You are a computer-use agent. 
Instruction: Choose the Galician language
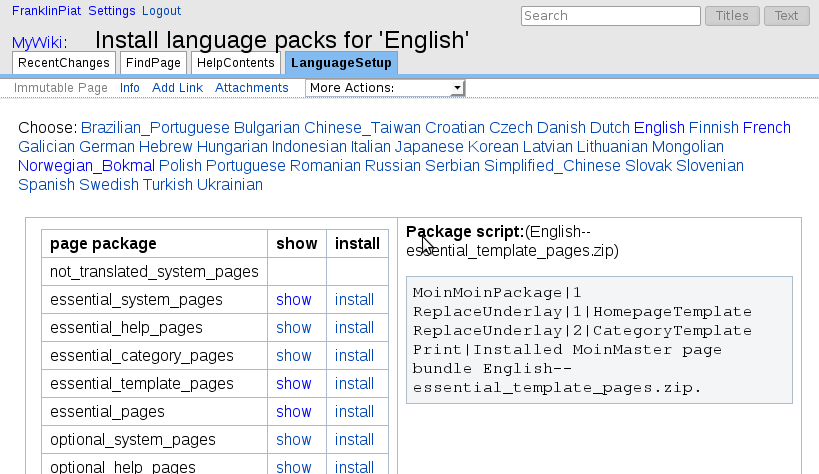pyautogui.click(x=46, y=146)
